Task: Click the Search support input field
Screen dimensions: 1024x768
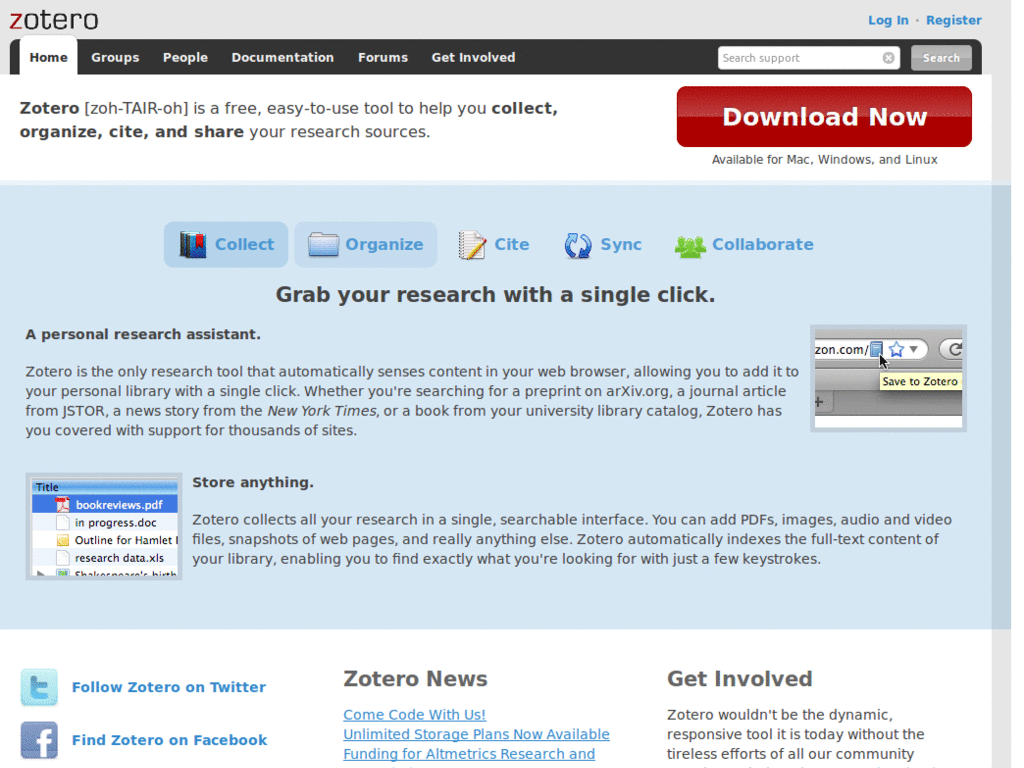Action: pos(801,58)
